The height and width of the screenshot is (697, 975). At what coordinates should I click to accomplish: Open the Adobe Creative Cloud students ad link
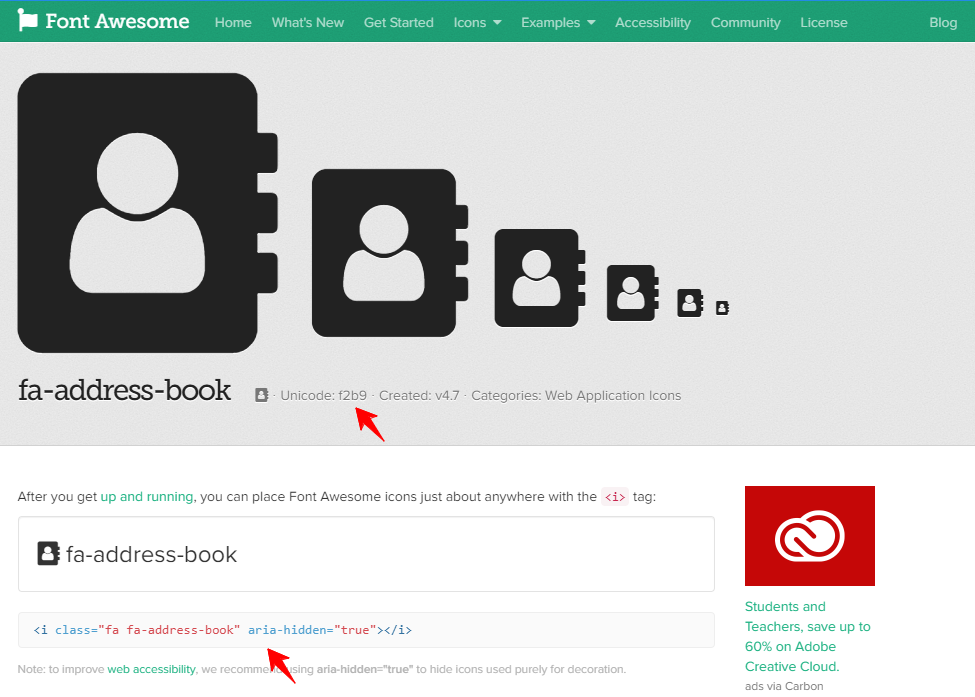click(808, 636)
